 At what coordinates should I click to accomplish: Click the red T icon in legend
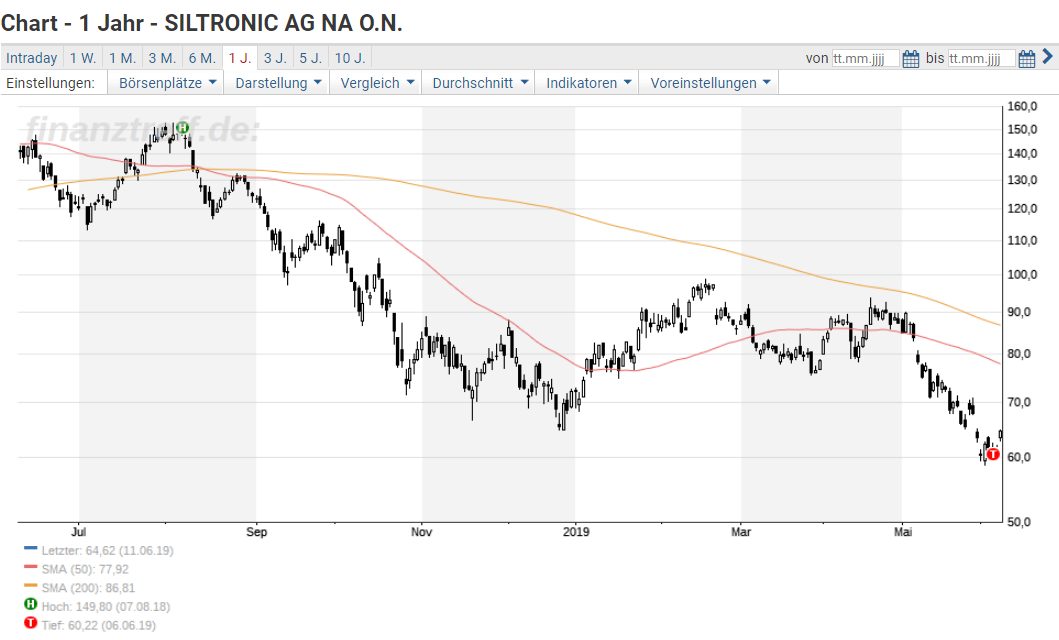[30, 622]
